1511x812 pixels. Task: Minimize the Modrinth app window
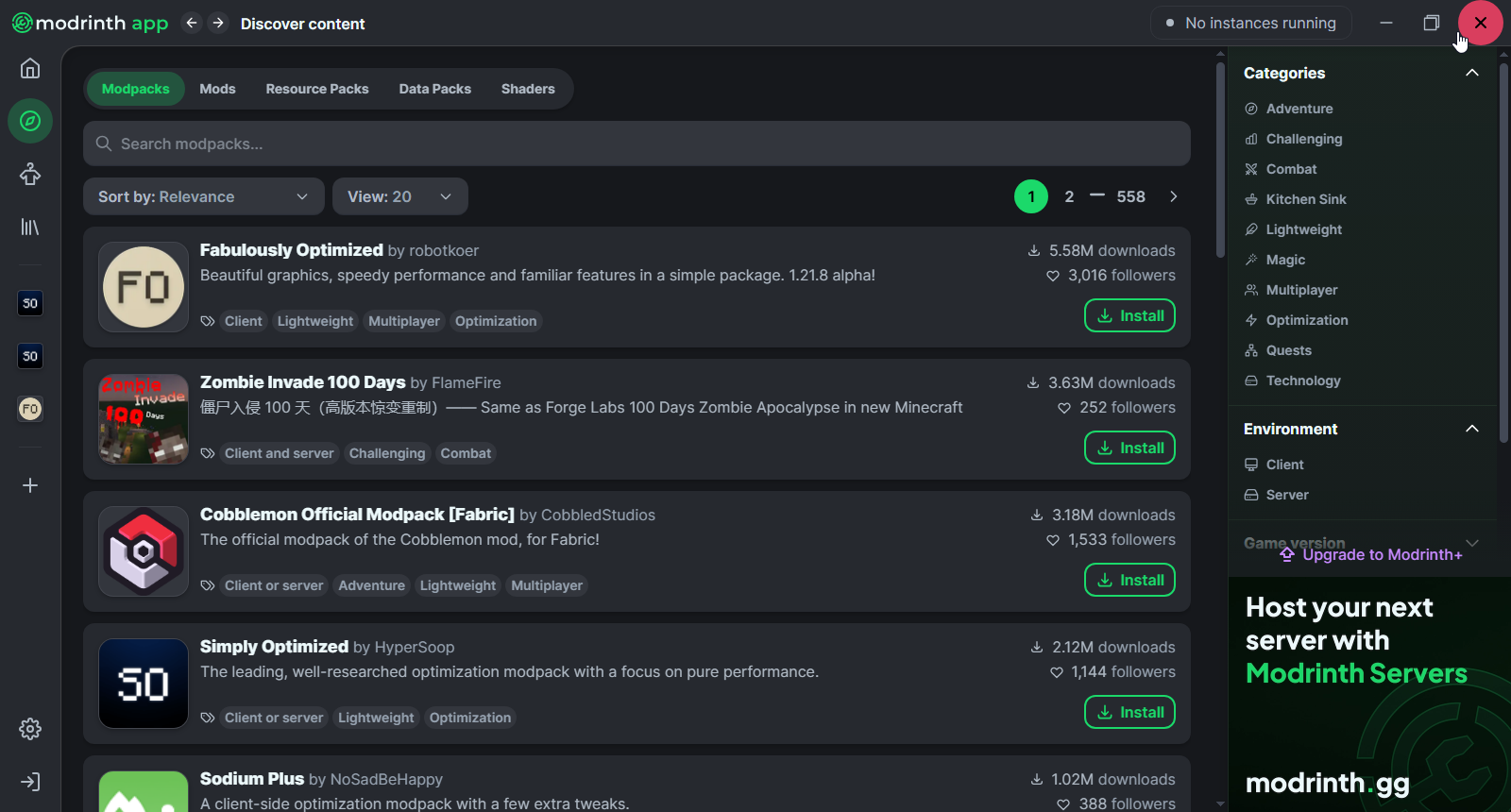point(1386,23)
